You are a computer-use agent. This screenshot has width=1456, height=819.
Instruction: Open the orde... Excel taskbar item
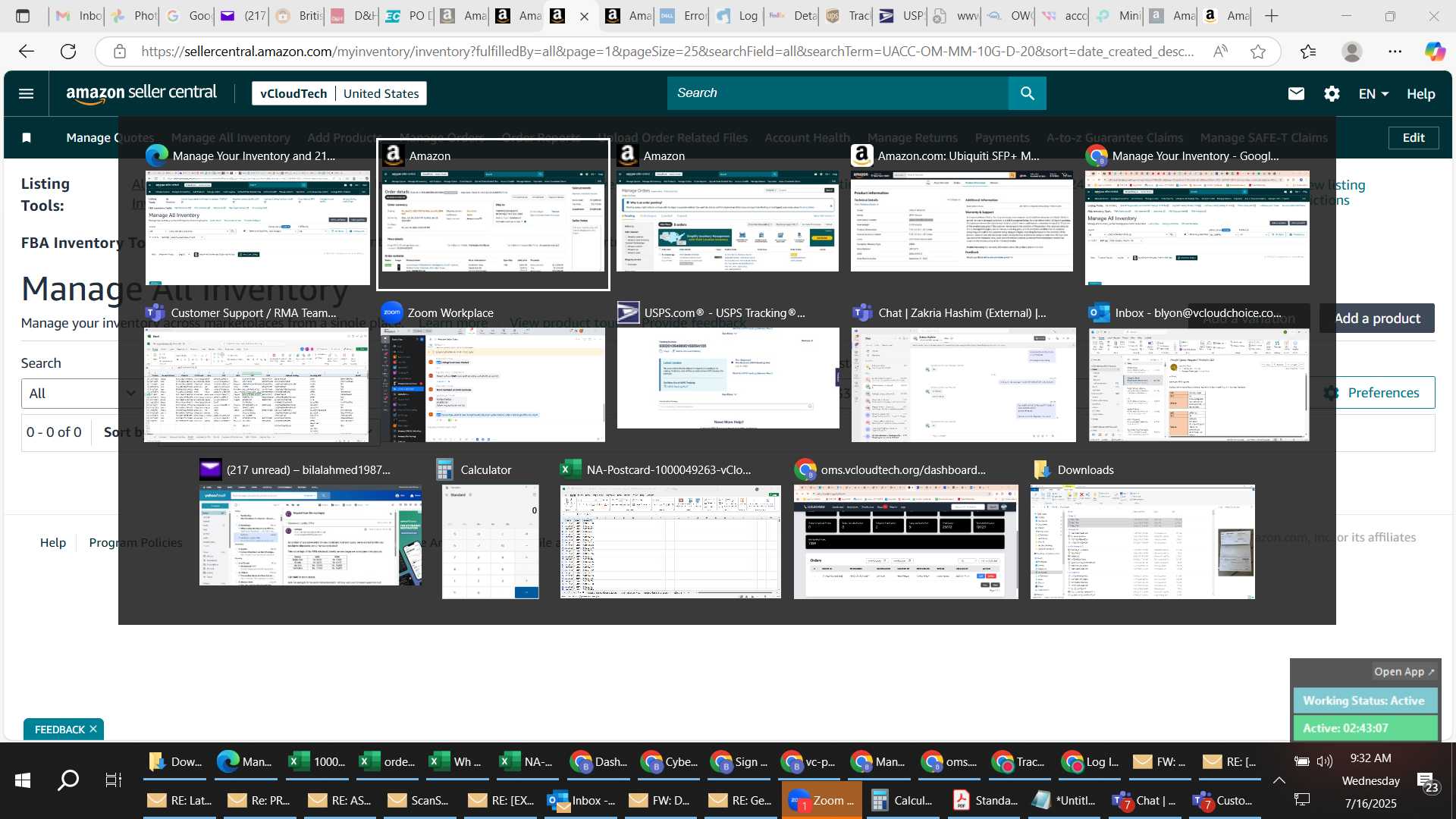coord(388,761)
